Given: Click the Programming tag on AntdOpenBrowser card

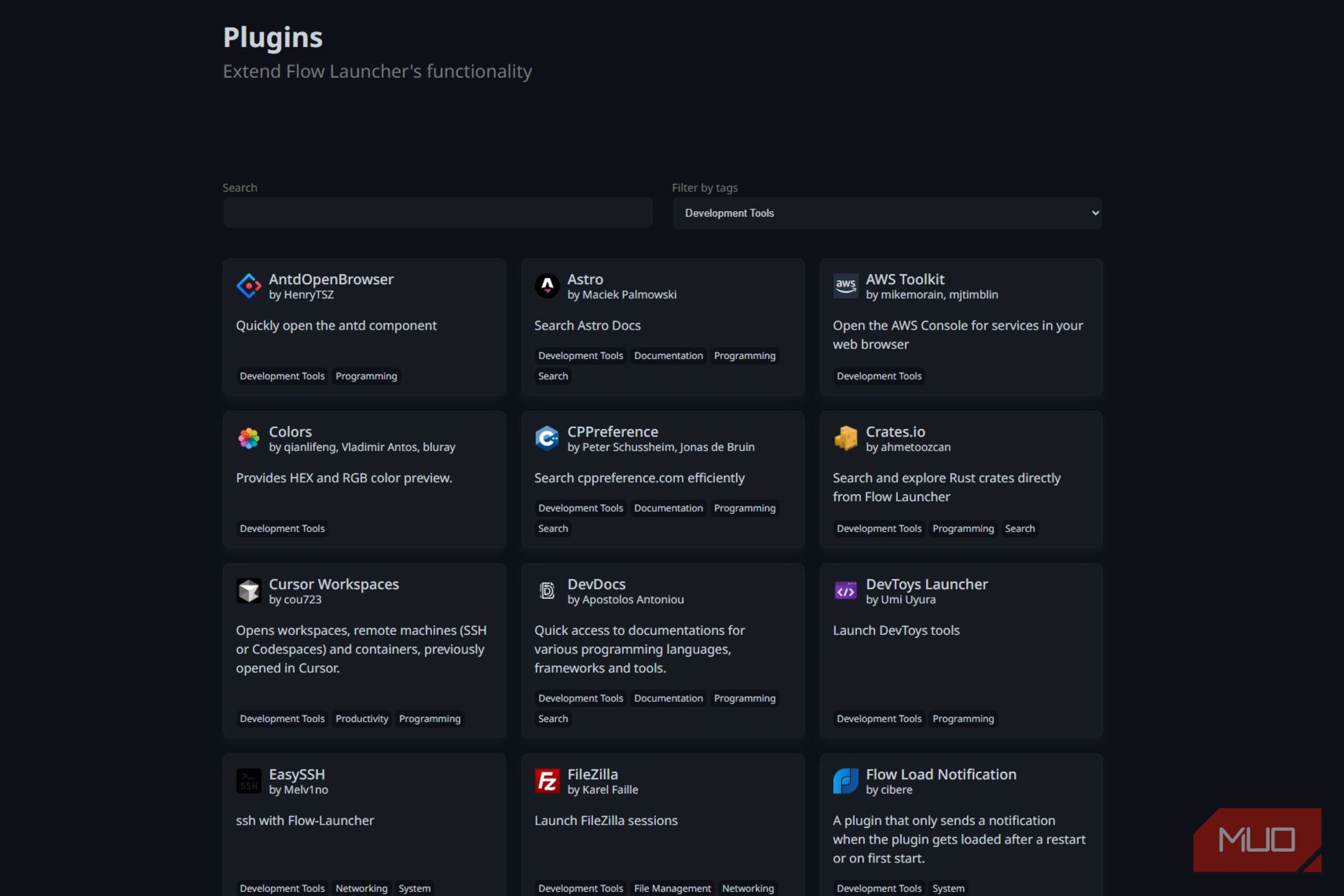Looking at the screenshot, I should tap(366, 376).
